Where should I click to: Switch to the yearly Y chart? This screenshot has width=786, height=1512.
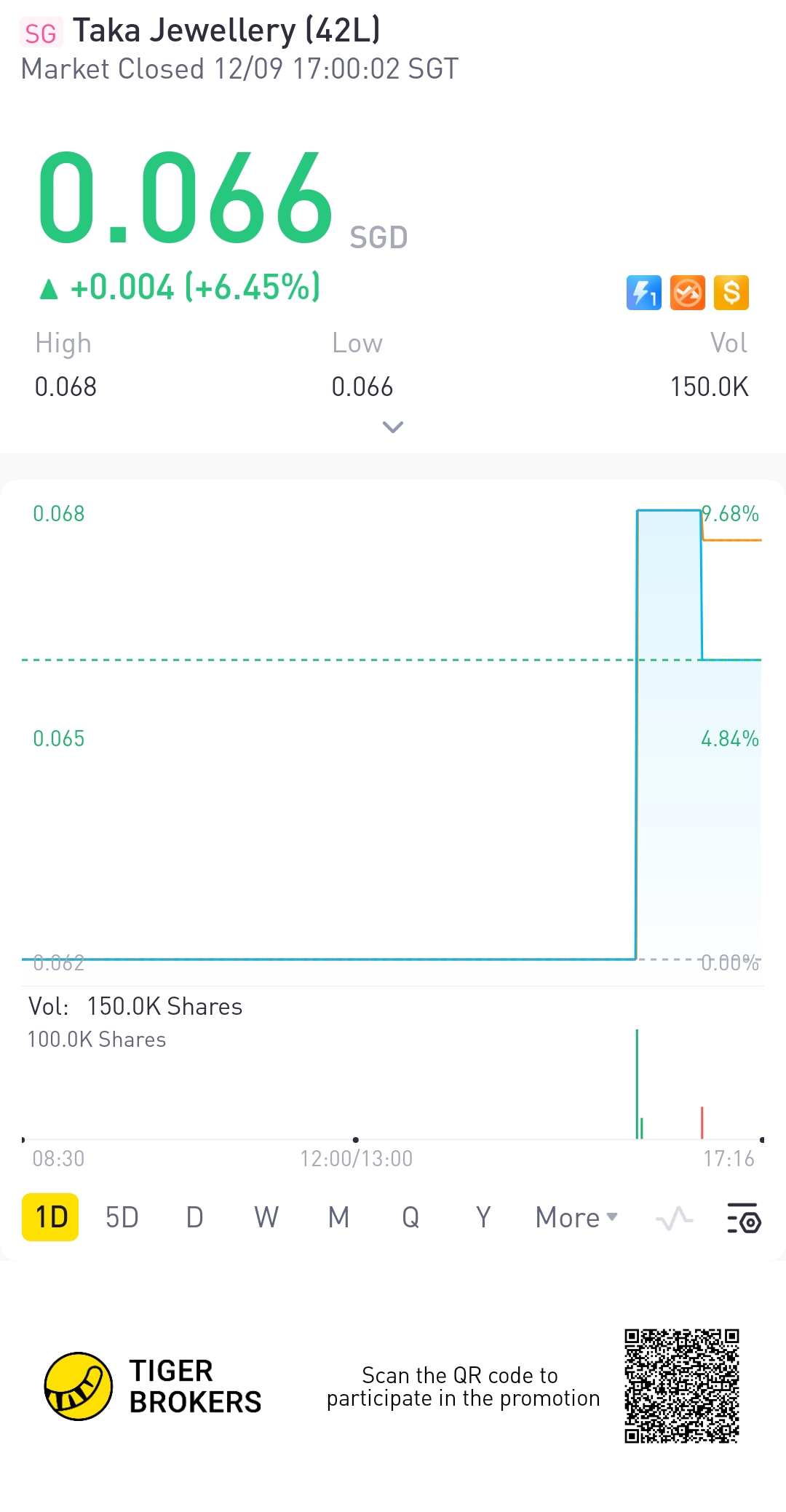coord(483,1217)
